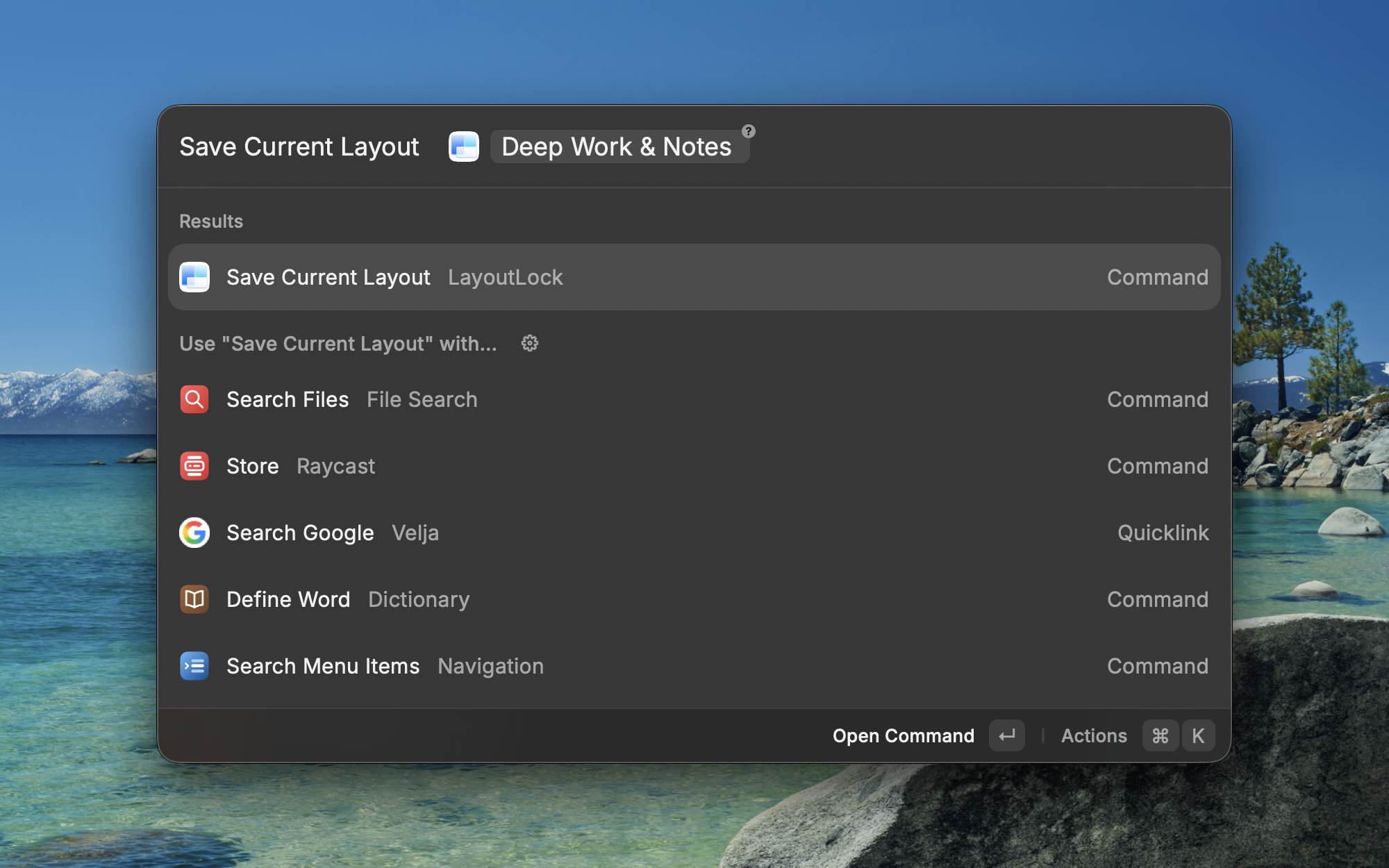
Task: Click the LayoutLock icon in the Save Current Layout result row
Action: 194,277
